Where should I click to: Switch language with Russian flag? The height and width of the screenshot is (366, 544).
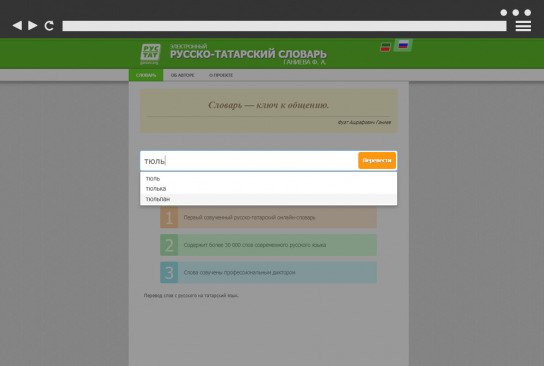pyautogui.click(x=403, y=45)
